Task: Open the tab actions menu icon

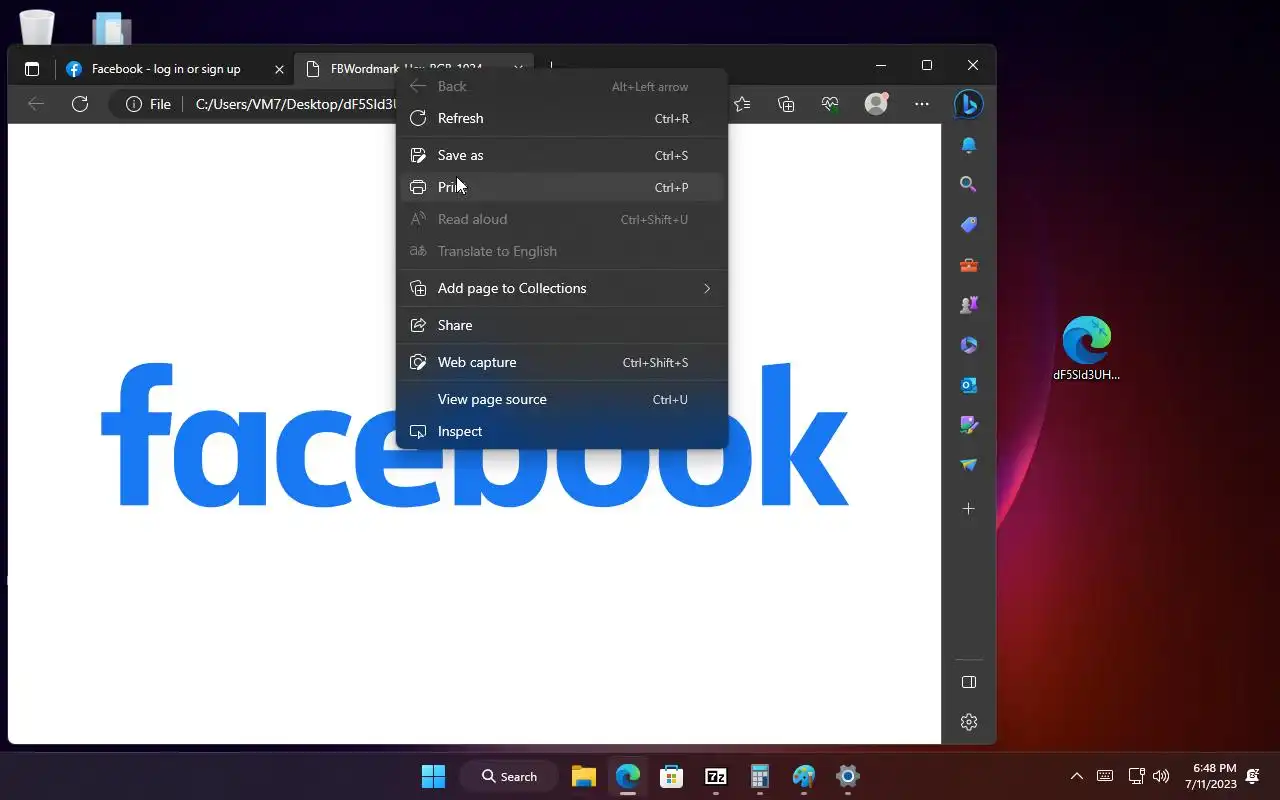Action: [32, 69]
